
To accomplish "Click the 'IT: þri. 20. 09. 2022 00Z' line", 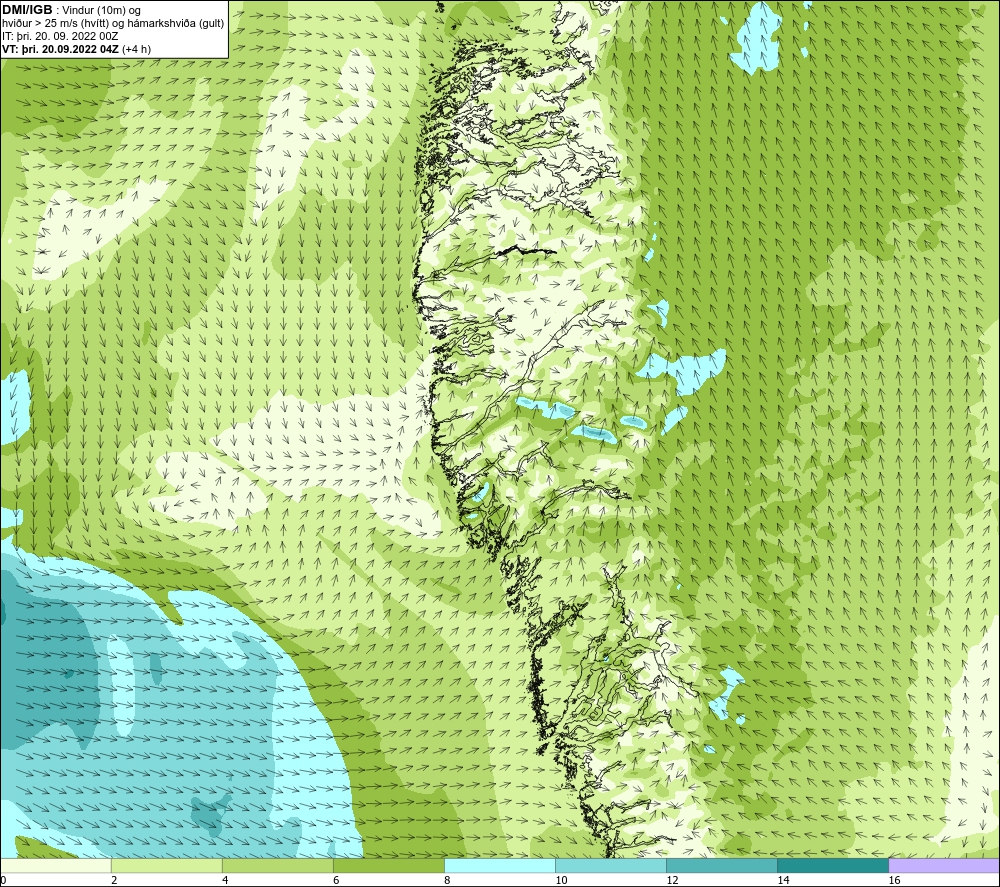I will 60,36.
